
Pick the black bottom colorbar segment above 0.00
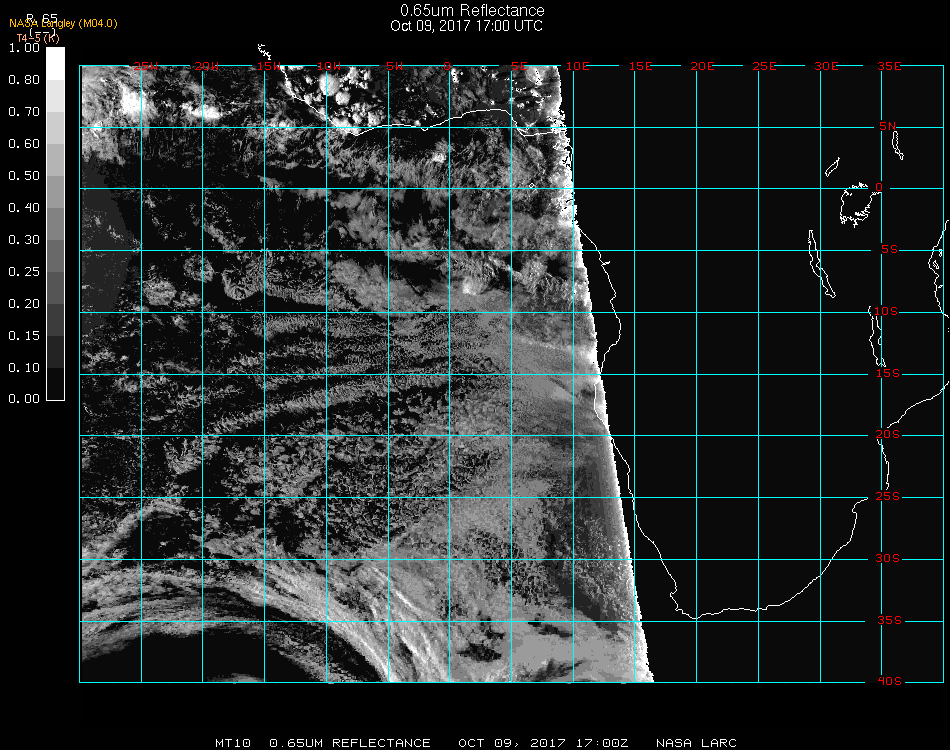tap(55, 384)
